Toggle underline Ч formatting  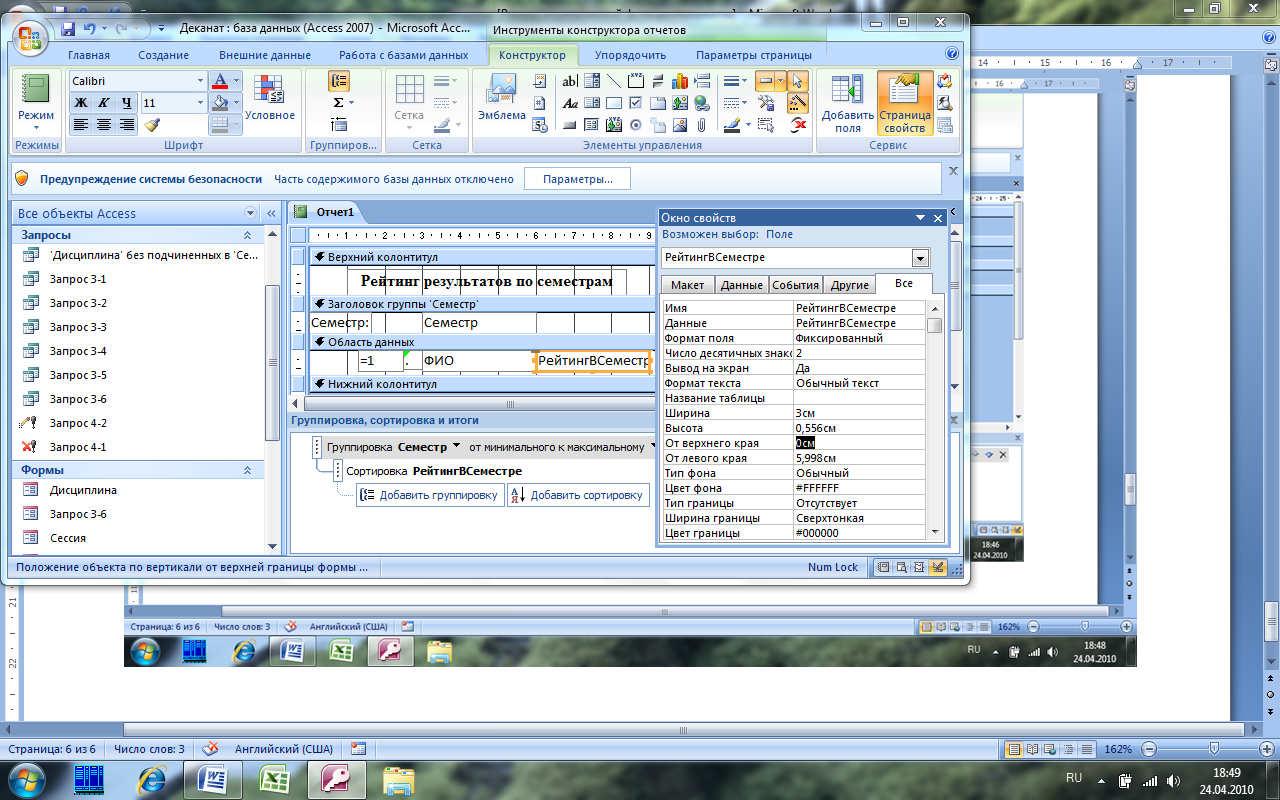126,103
